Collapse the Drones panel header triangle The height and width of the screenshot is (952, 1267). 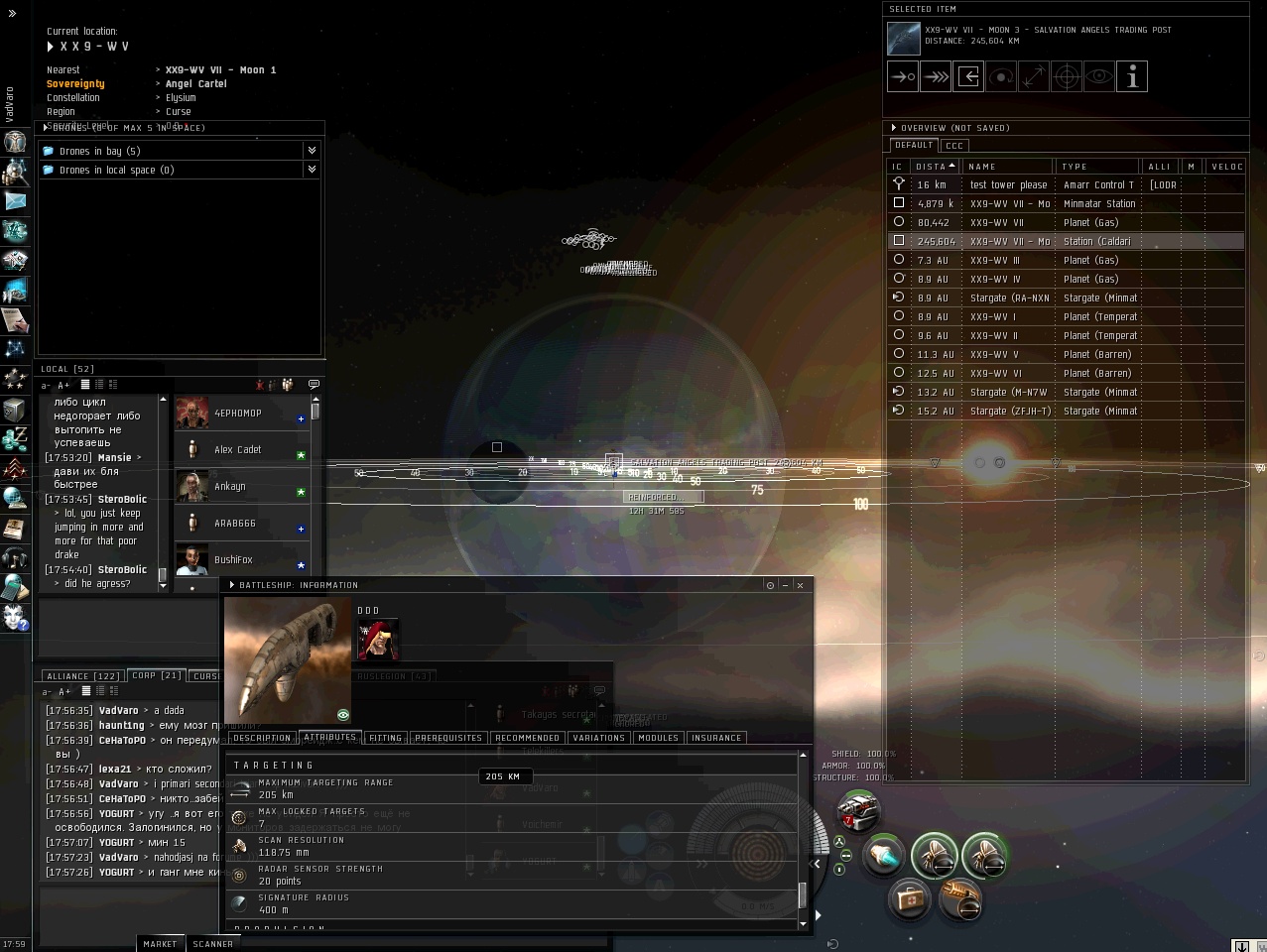46,128
